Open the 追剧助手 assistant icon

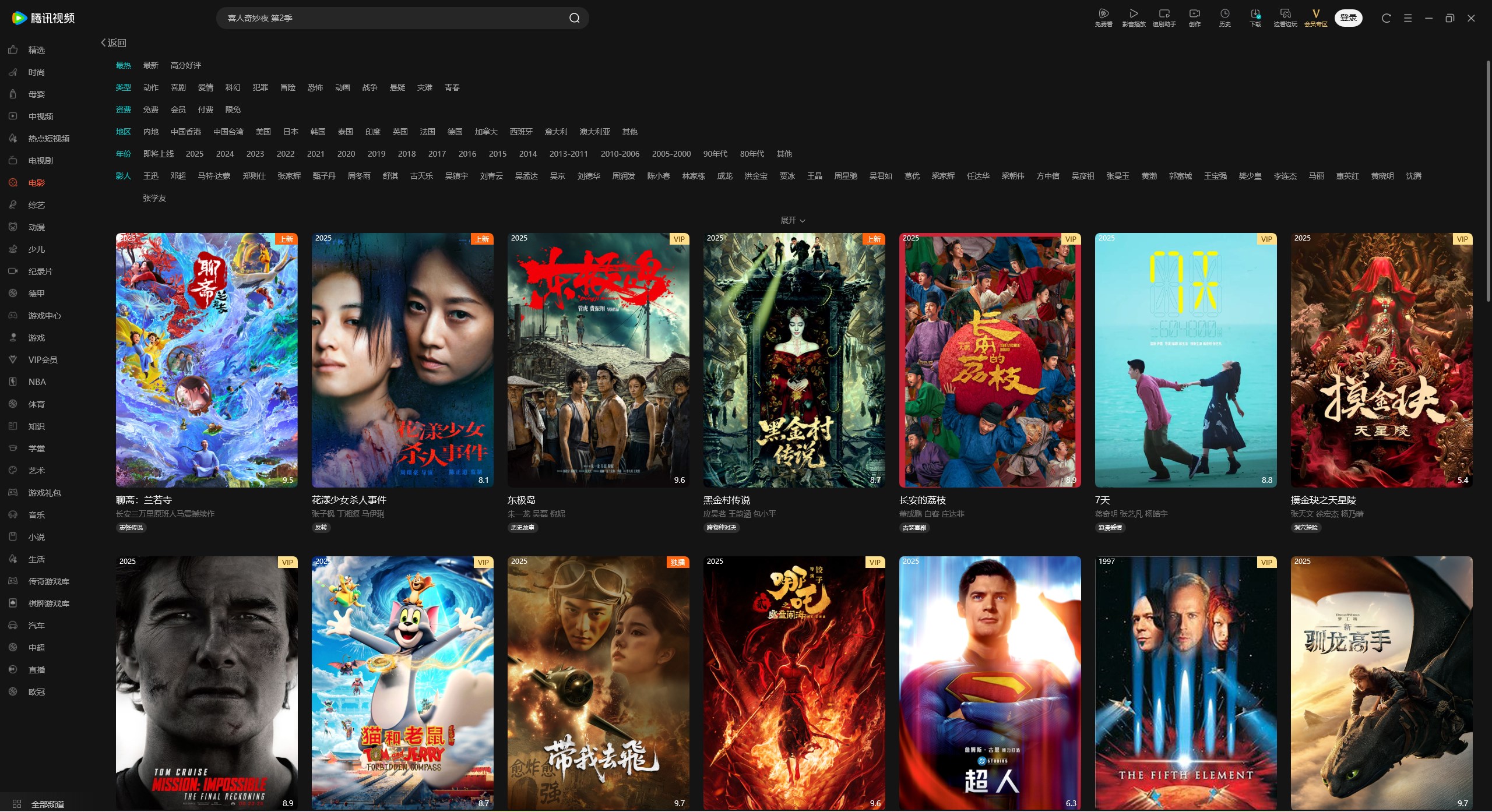pyautogui.click(x=1164, y=17)
